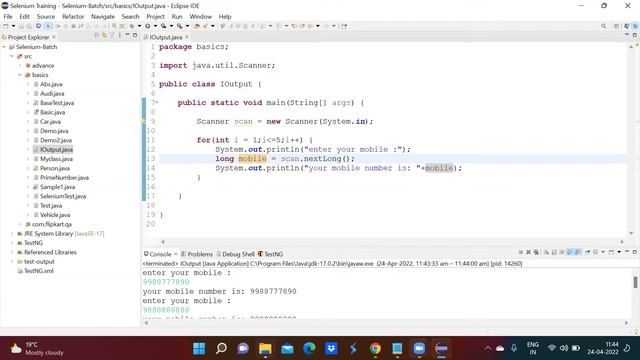This screenshot has height=360, width=640.
Task: Open the Navigate menu
Action: click(103, 16)
